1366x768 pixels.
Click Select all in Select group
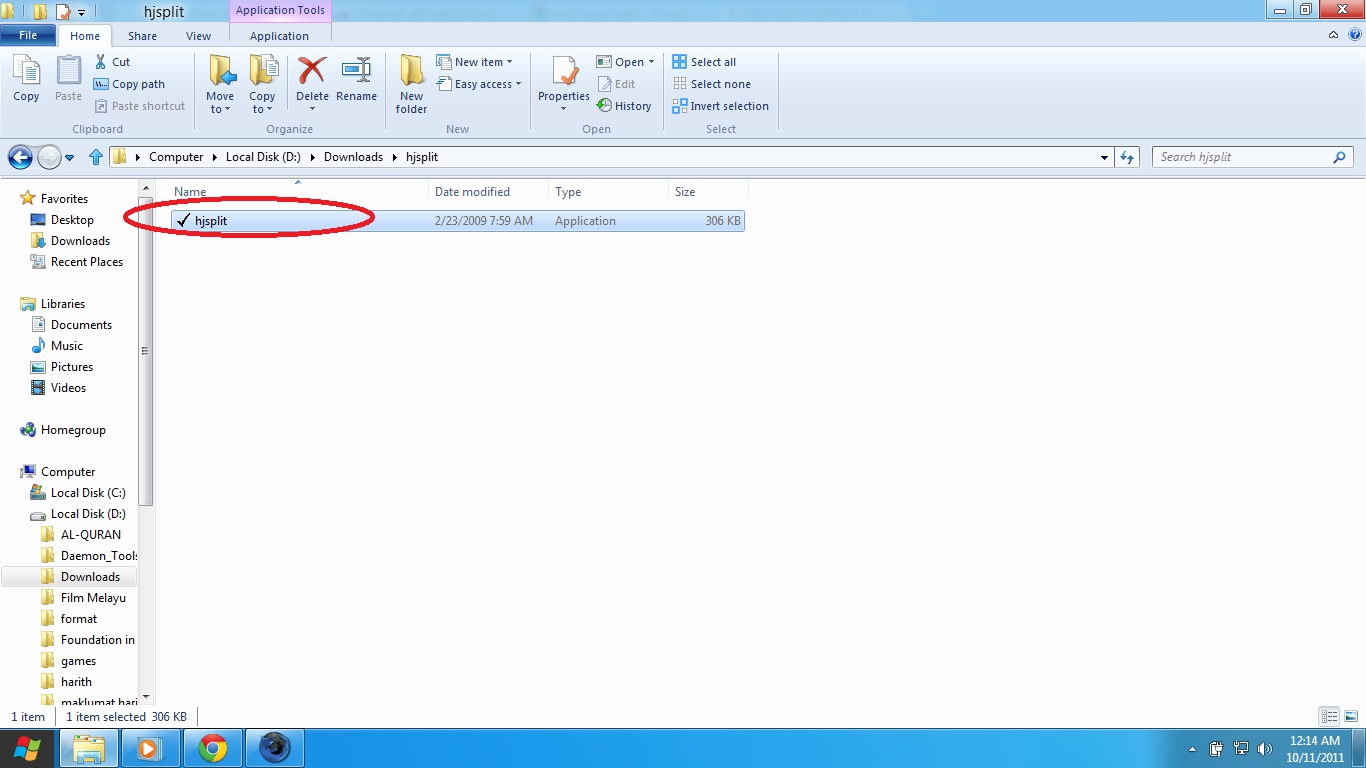[704, 62]
